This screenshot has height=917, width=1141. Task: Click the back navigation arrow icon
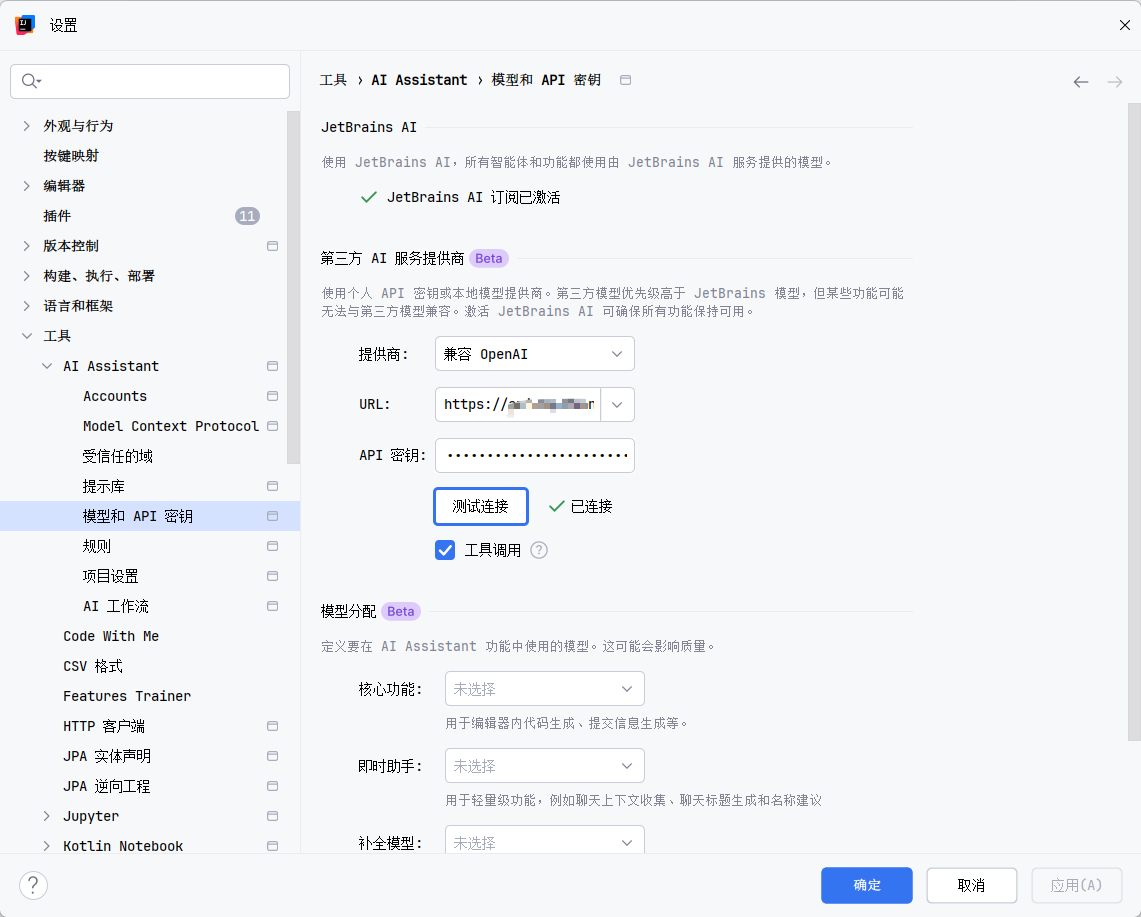[x=1080, y=82]
